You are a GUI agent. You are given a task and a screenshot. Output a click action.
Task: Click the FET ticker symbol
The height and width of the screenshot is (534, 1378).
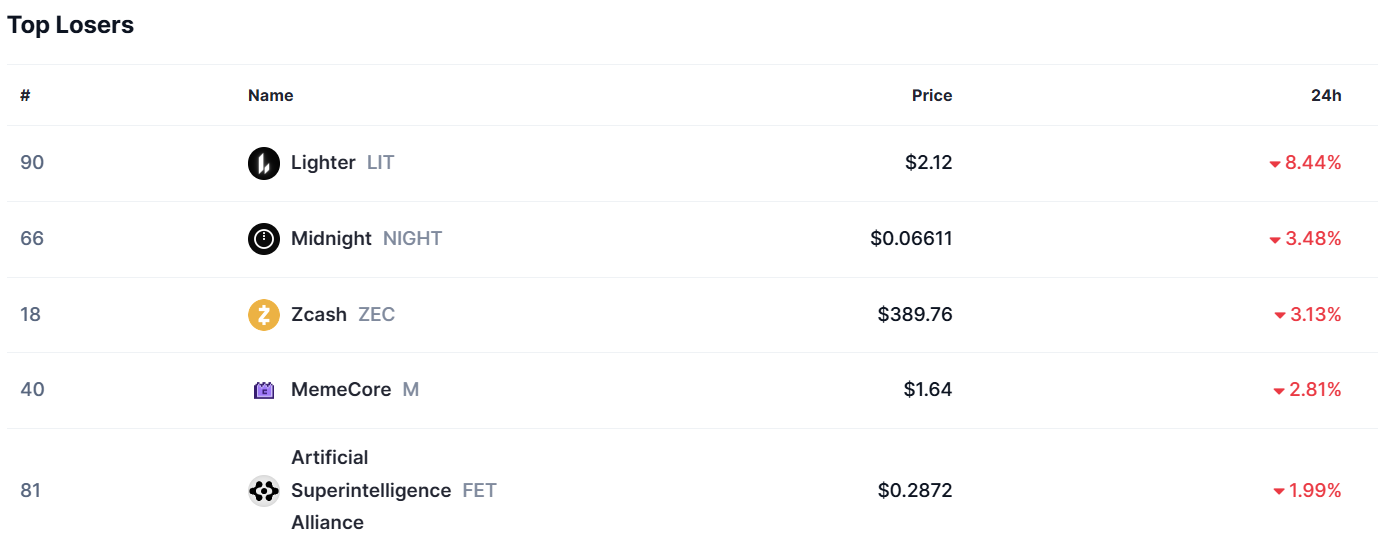[x=480, y=491]
